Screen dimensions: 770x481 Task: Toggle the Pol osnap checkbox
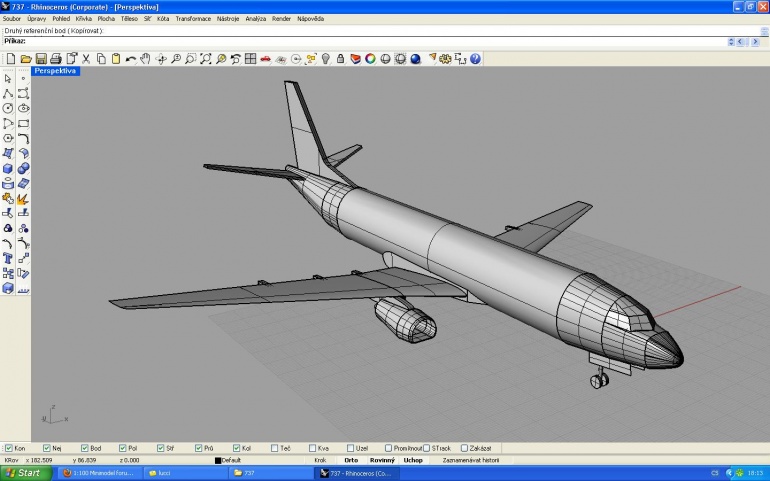(123, 448)
